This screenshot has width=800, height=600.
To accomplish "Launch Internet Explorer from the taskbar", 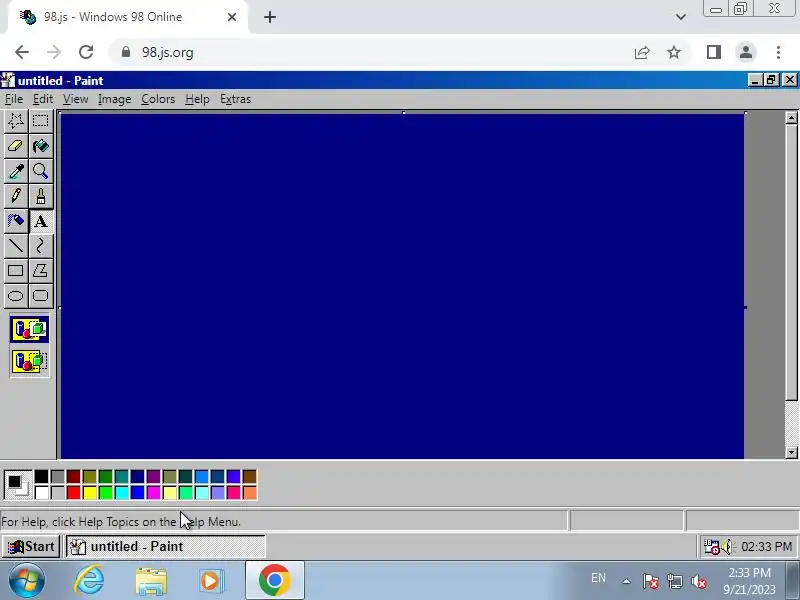I will 89,580.
